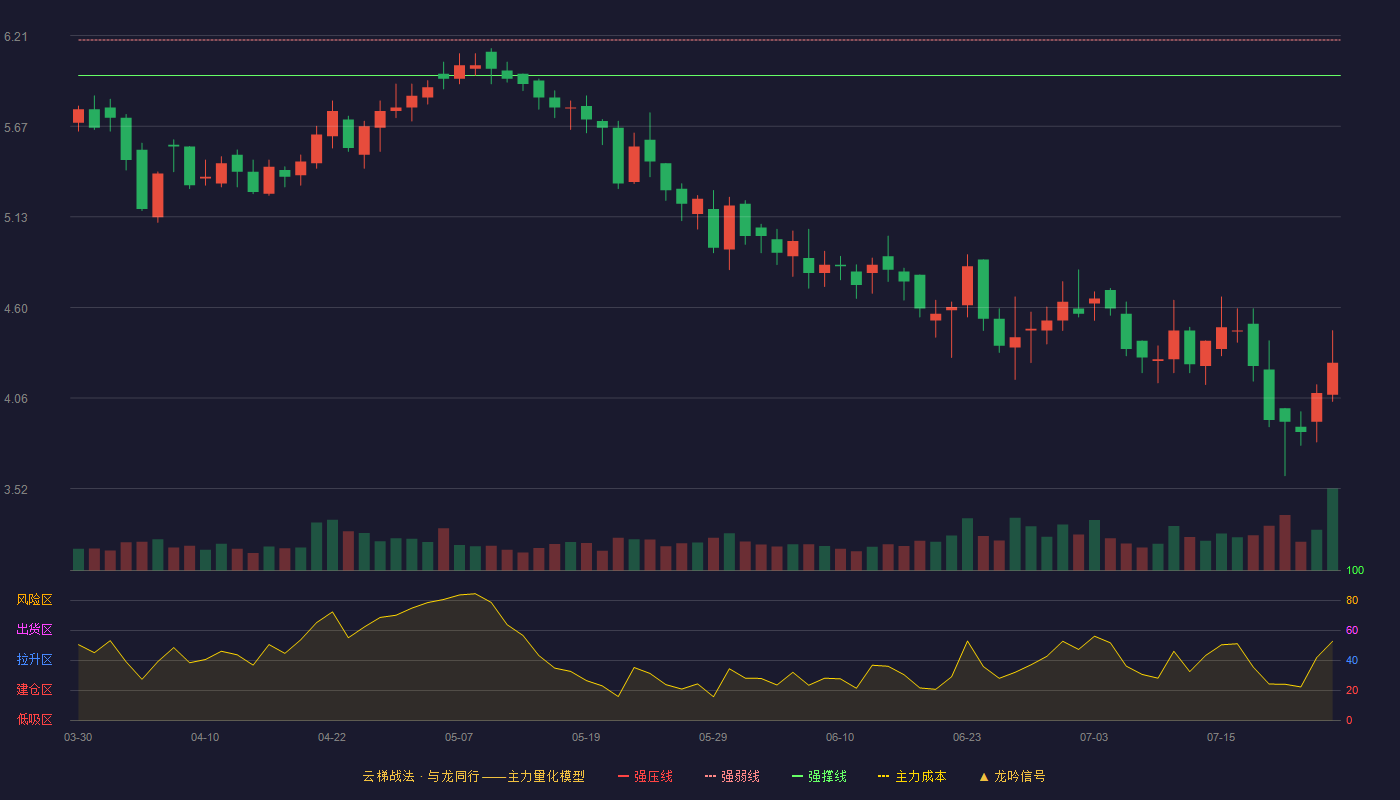This screenshot has width=1400, height=800.
Task: Click the 40 indicator axis value
Action: point(1352,660)
